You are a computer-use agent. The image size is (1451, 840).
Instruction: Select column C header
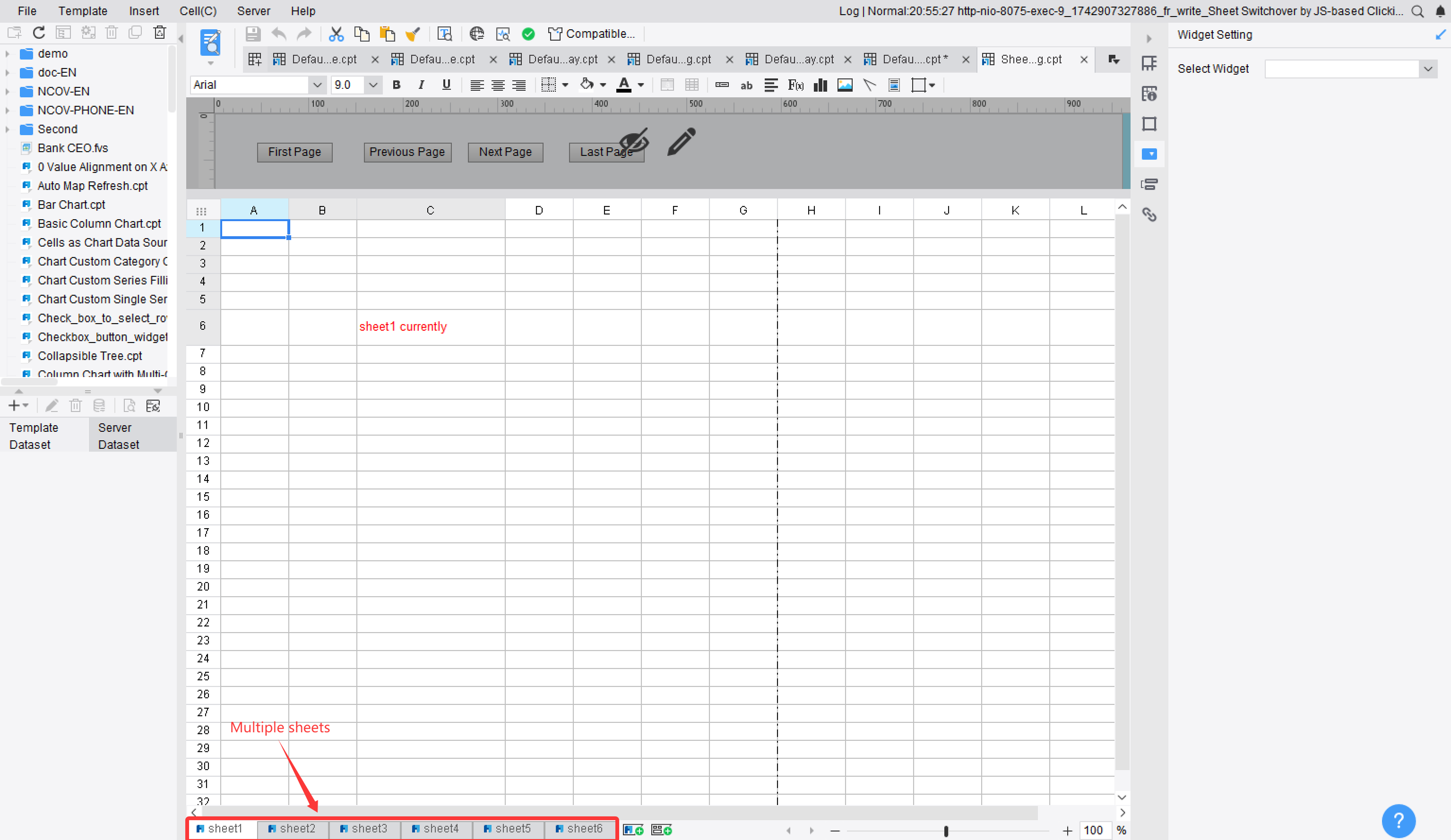(430, 210)
